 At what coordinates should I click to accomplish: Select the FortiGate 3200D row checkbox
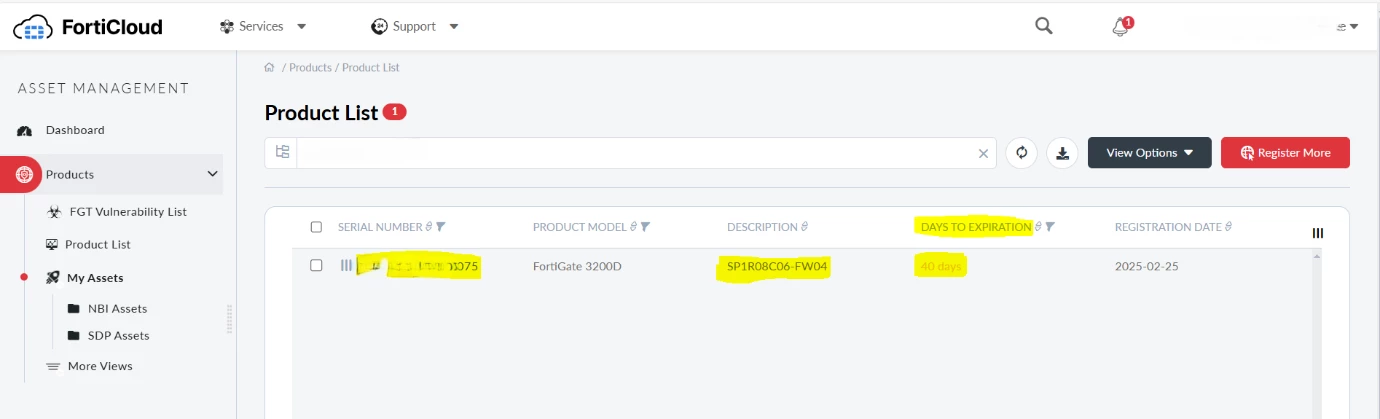316,266
